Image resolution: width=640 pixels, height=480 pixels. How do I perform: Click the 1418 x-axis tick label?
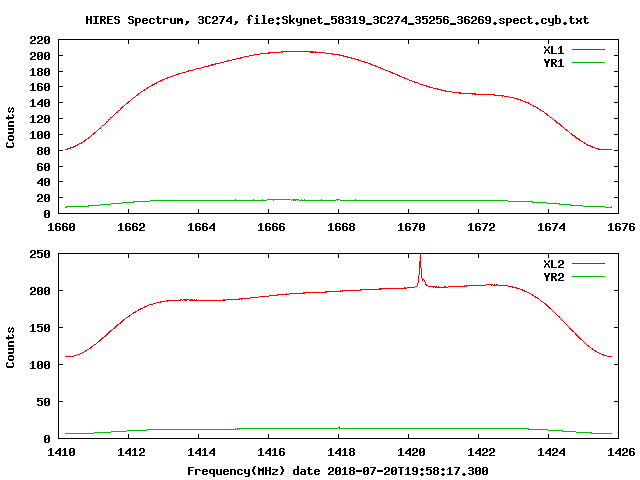coord(341,452)
